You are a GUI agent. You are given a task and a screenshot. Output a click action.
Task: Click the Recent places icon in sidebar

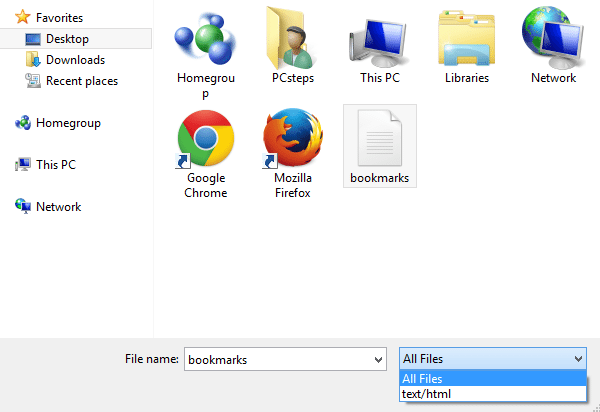click(33, 81)
